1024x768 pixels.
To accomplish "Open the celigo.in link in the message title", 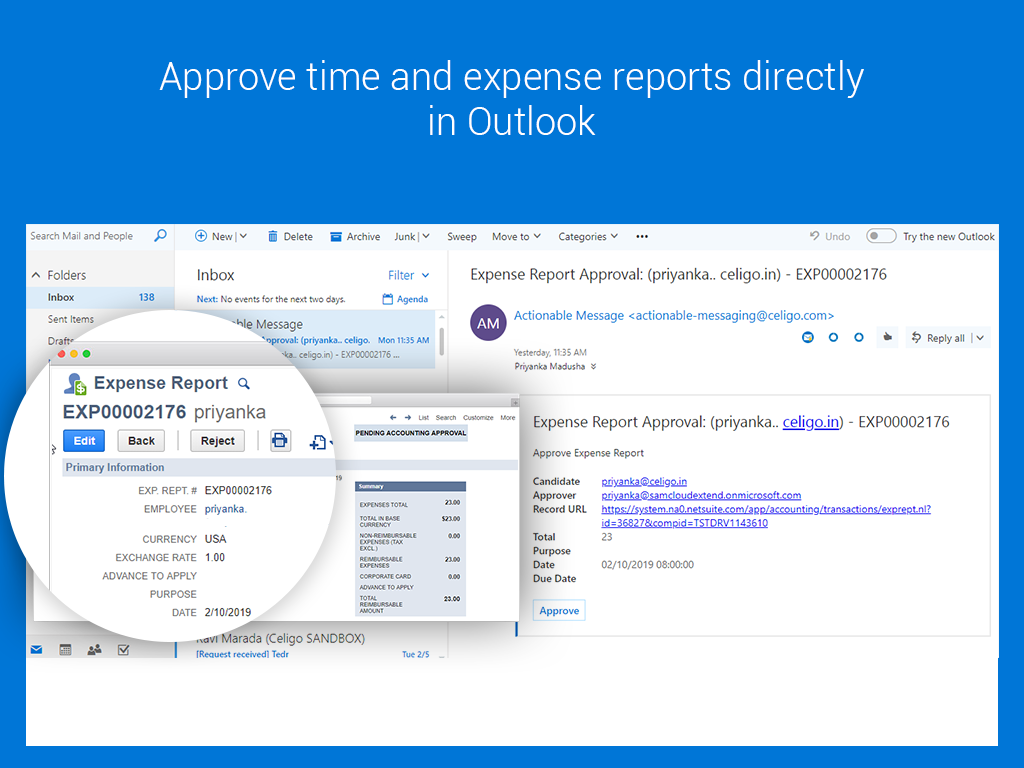I will tap(810, 422).
